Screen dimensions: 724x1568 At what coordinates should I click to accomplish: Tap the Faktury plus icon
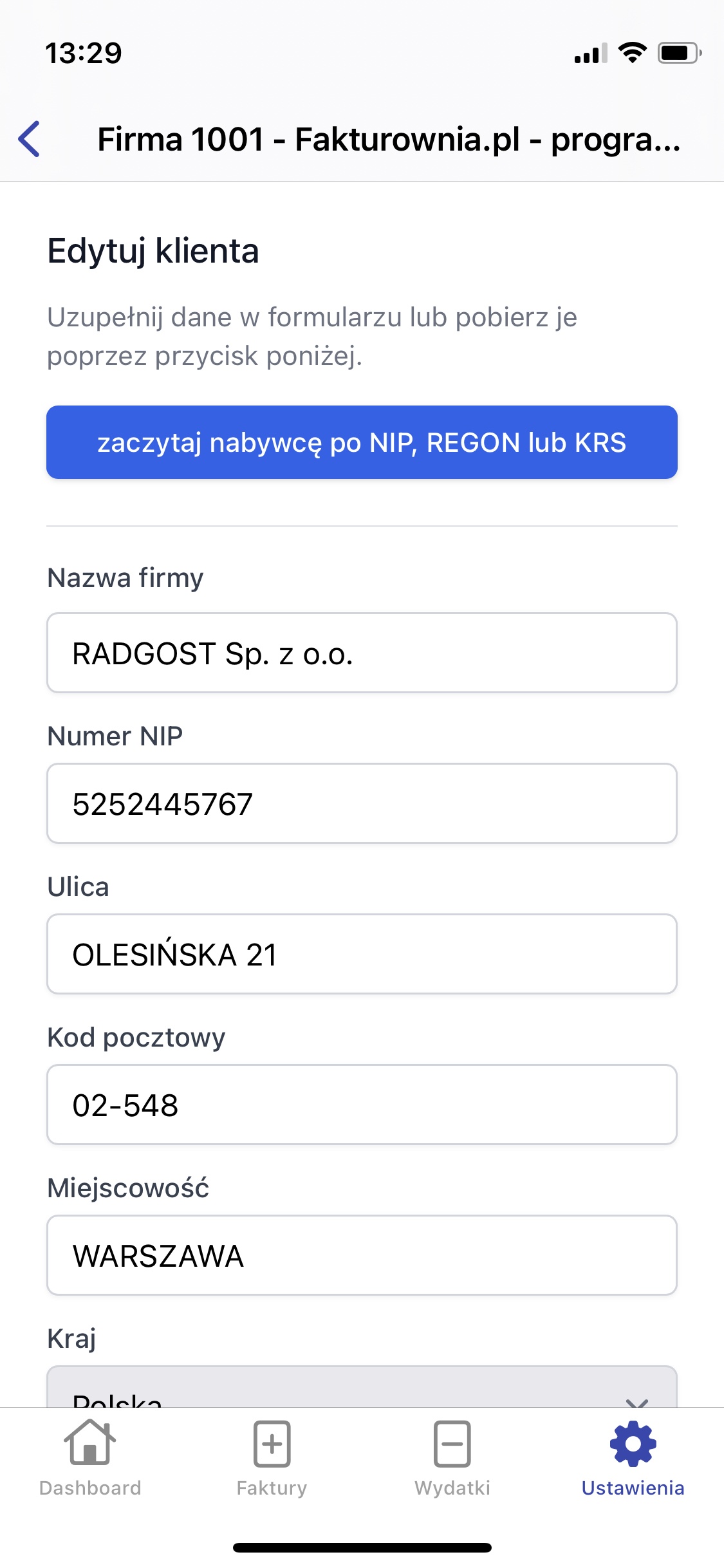[x=272, y=1444]
